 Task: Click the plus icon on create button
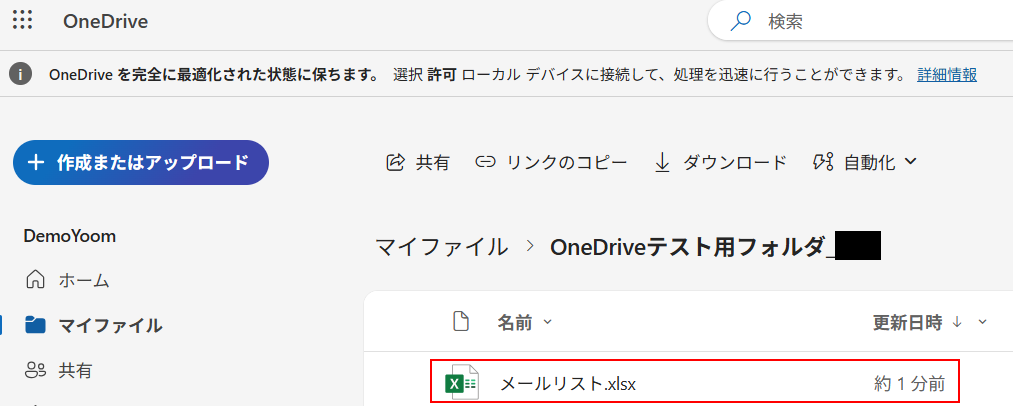tap(36, 162)
